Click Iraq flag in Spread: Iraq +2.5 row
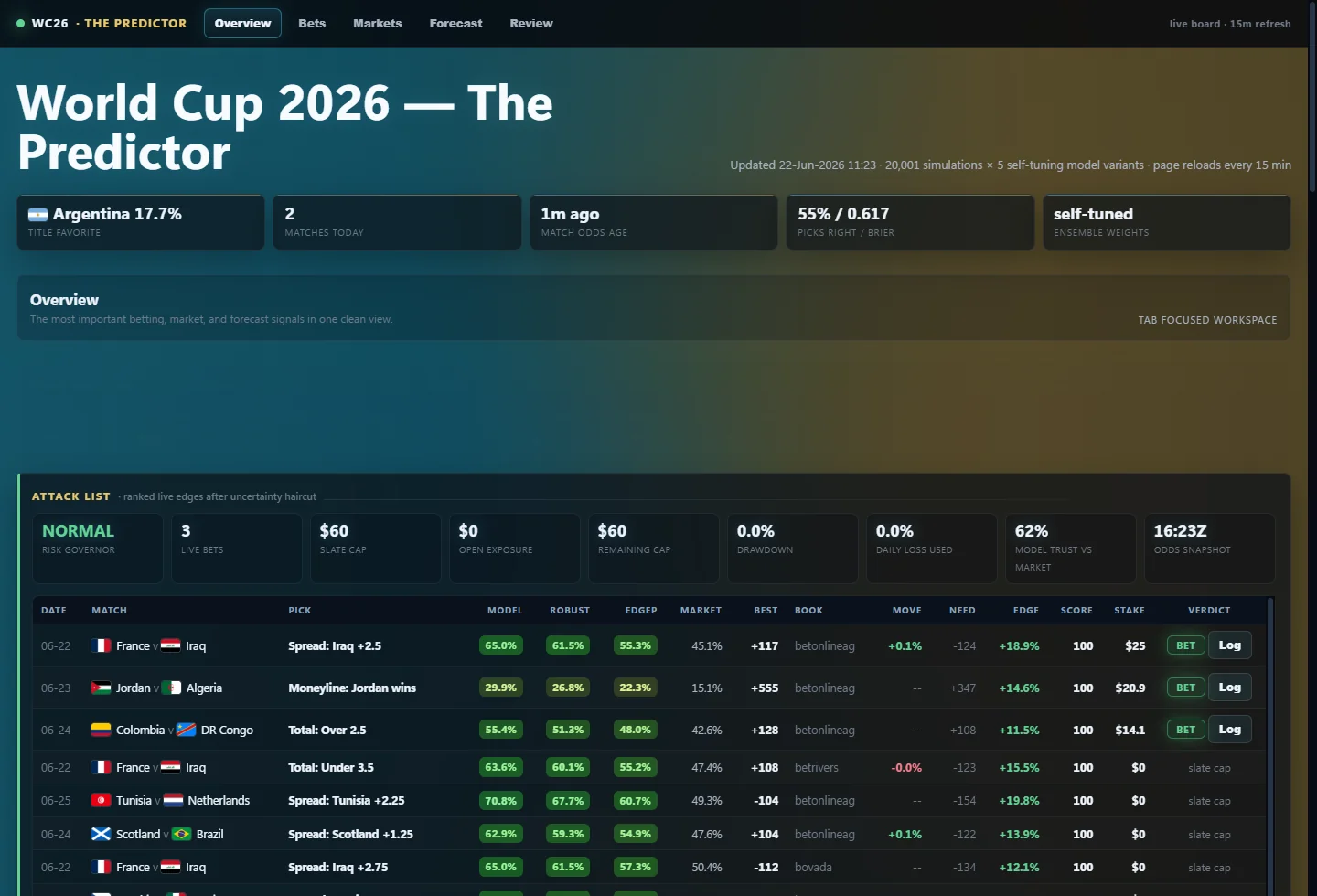 coord(171,645)
